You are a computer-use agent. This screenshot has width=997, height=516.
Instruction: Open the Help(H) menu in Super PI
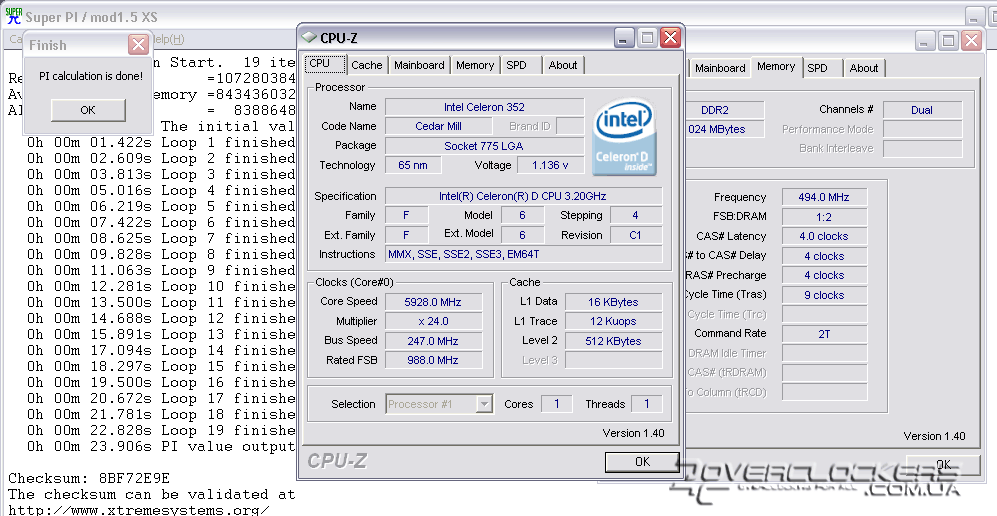point(168,39)
